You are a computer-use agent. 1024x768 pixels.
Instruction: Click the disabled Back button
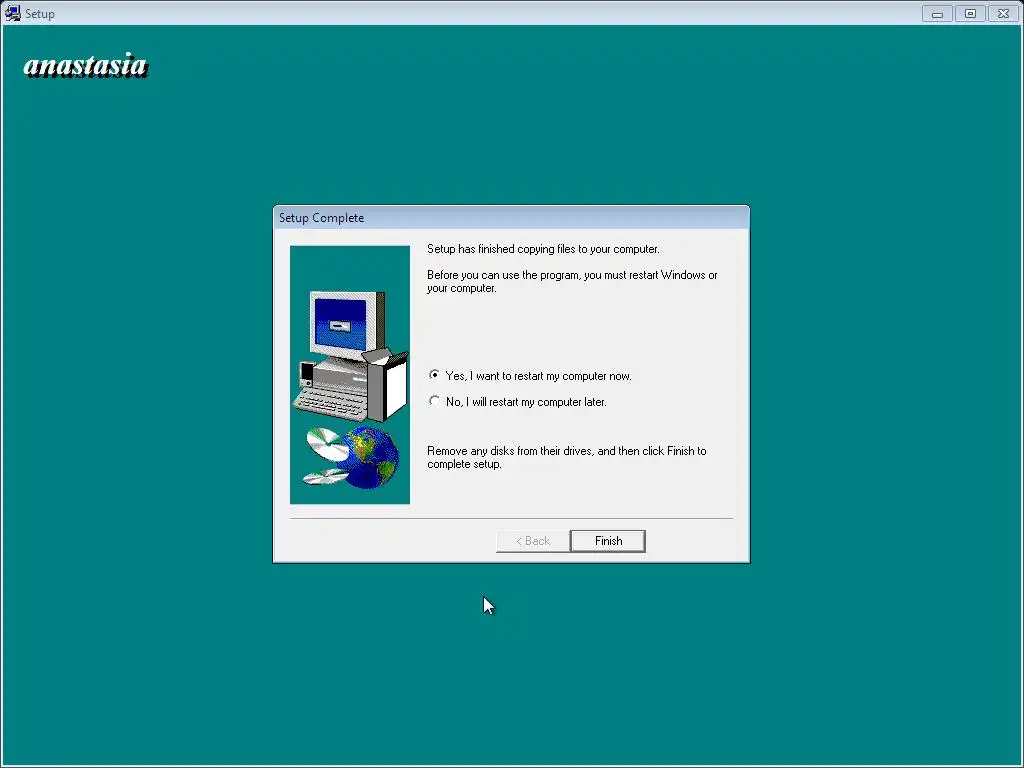(x=533, y=541)
